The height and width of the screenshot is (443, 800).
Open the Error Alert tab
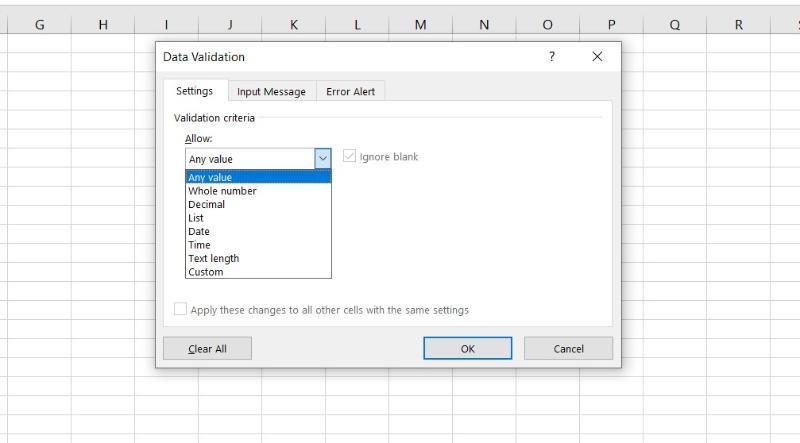coord(350,92)
